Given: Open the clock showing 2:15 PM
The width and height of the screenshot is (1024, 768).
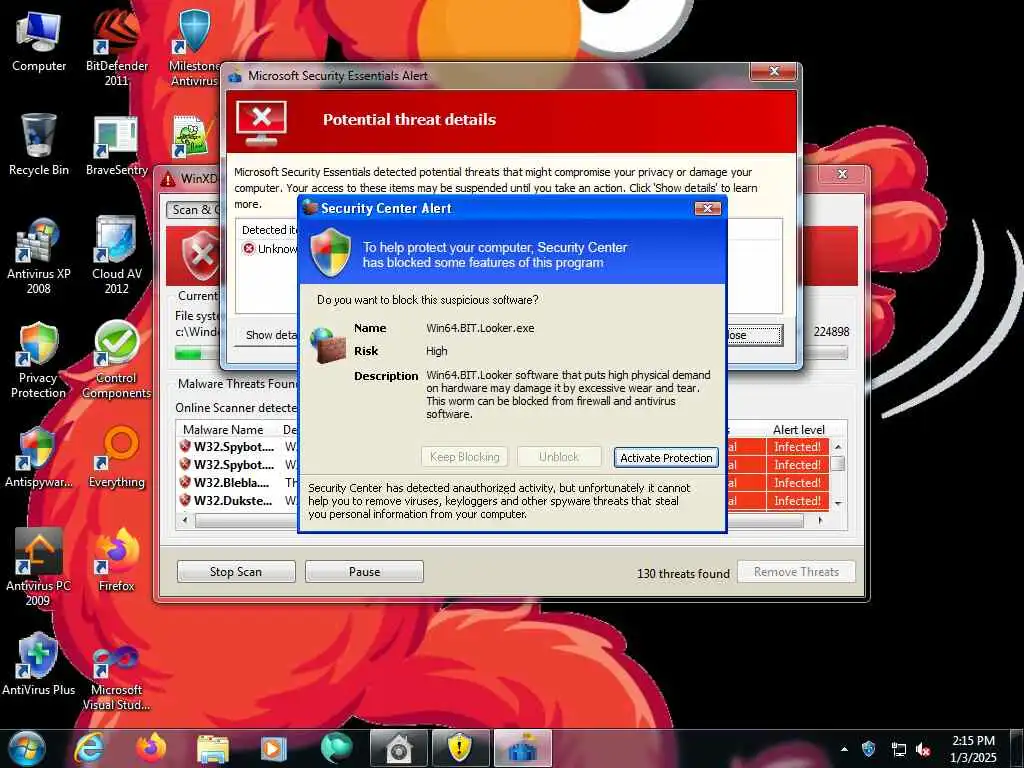Looking at the screenshot, I should click(x=973, y=749).
